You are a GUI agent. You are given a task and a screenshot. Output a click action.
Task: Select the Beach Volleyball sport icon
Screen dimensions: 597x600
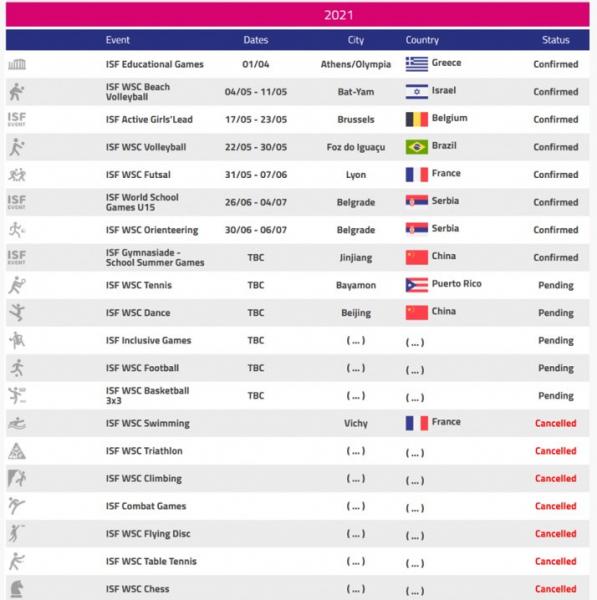[x=16, y=92]
